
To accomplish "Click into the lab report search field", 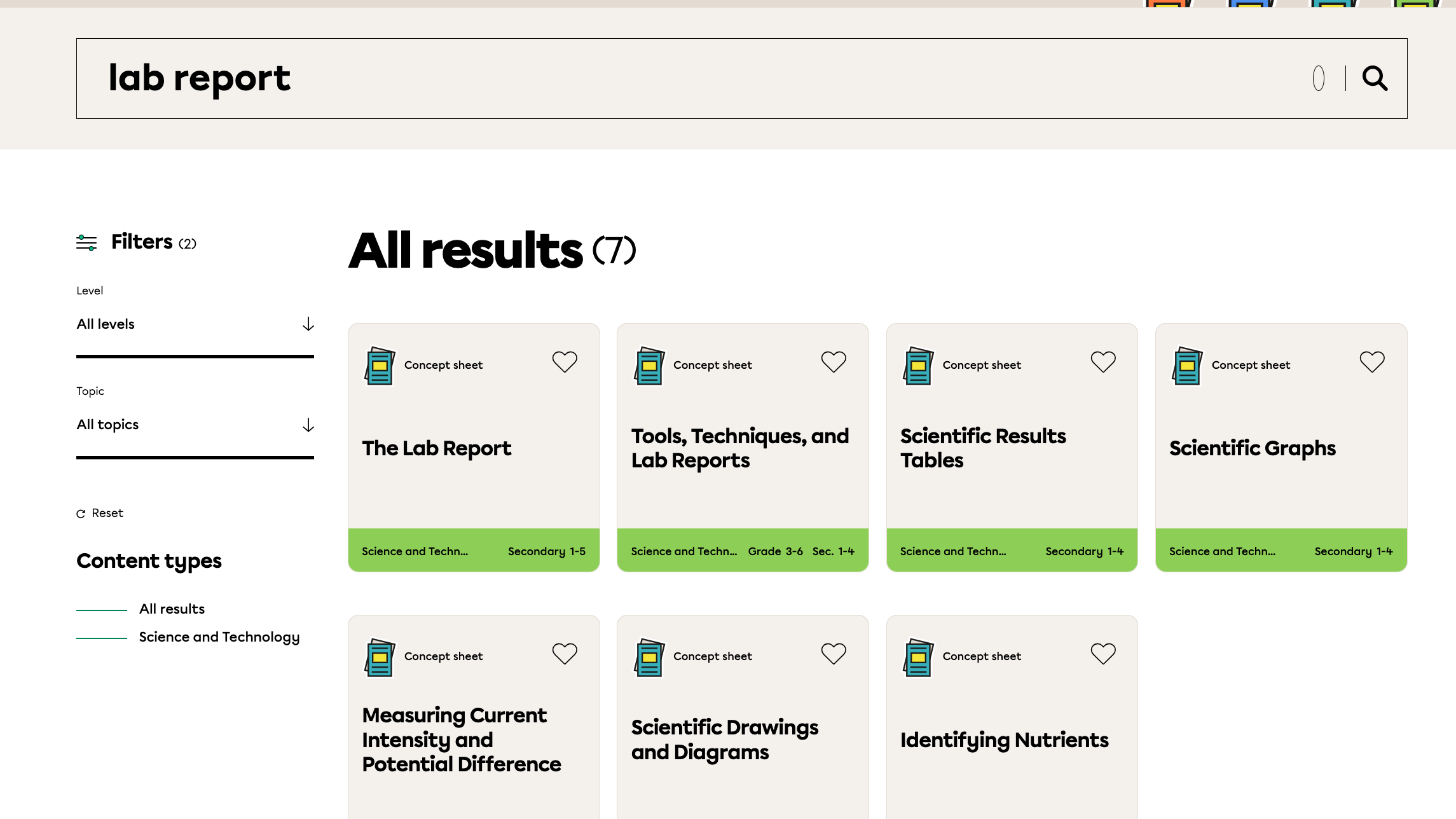I will tap(636, 78).
